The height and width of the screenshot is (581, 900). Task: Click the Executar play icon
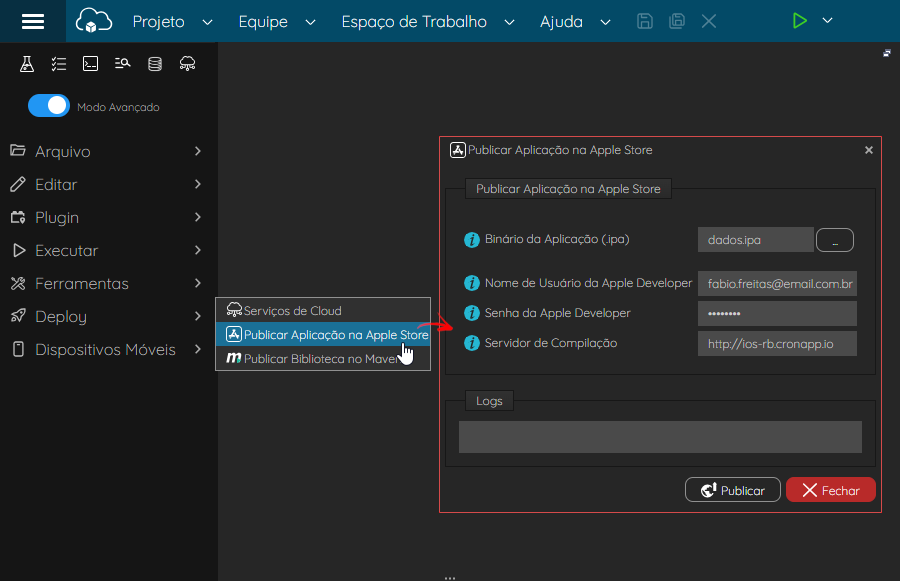pyautogui.click(x=19, y=250)
